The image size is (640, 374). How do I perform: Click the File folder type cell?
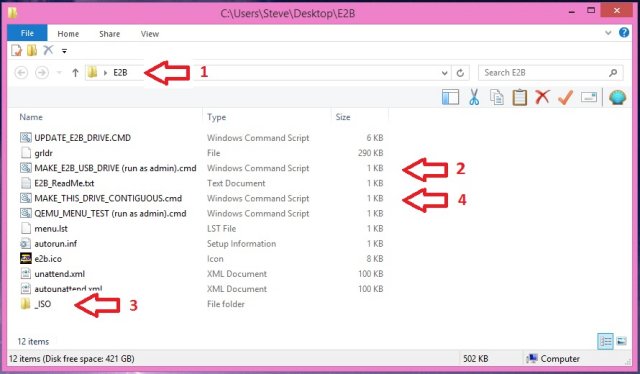click(226, 304)
